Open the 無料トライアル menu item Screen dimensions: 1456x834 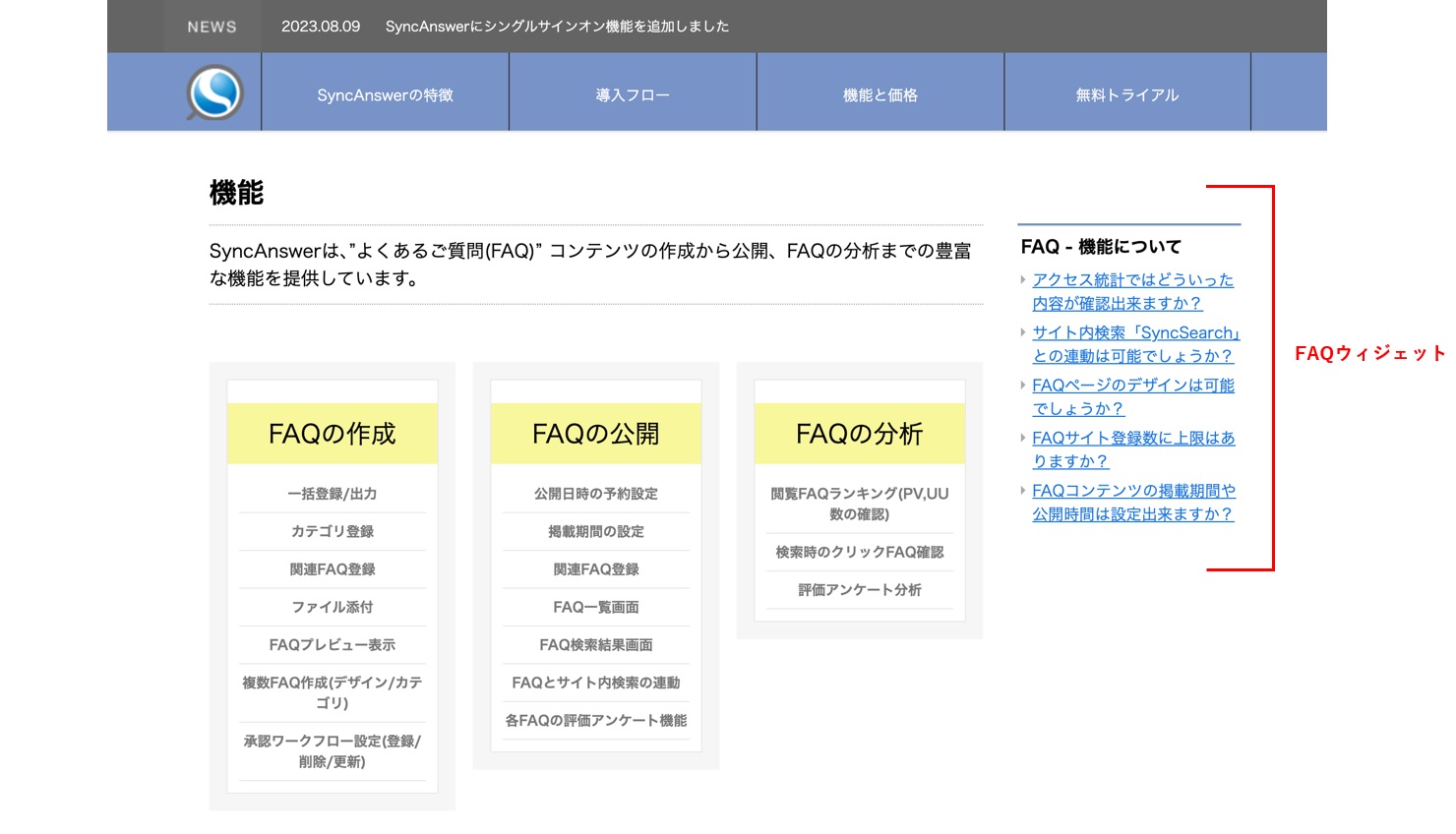(1127, 95)
